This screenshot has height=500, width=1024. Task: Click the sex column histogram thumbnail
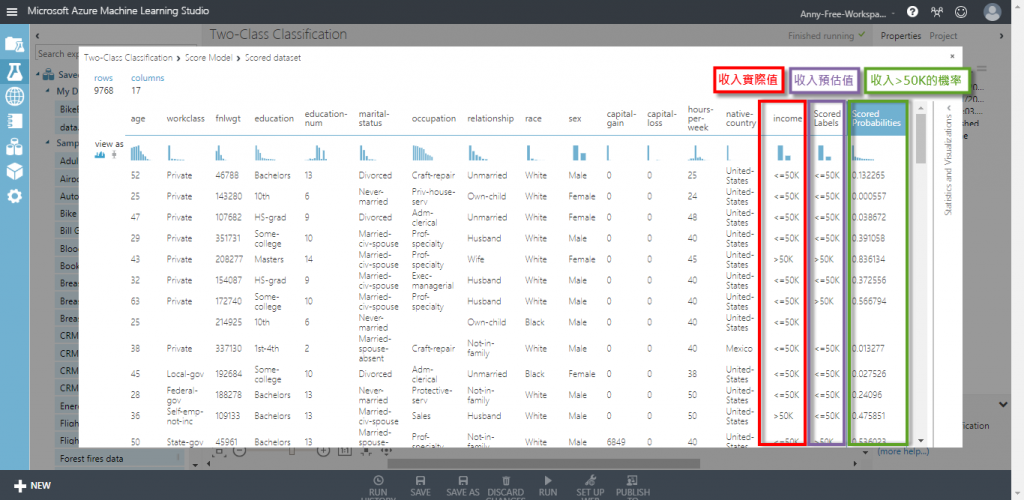(579, 153)
